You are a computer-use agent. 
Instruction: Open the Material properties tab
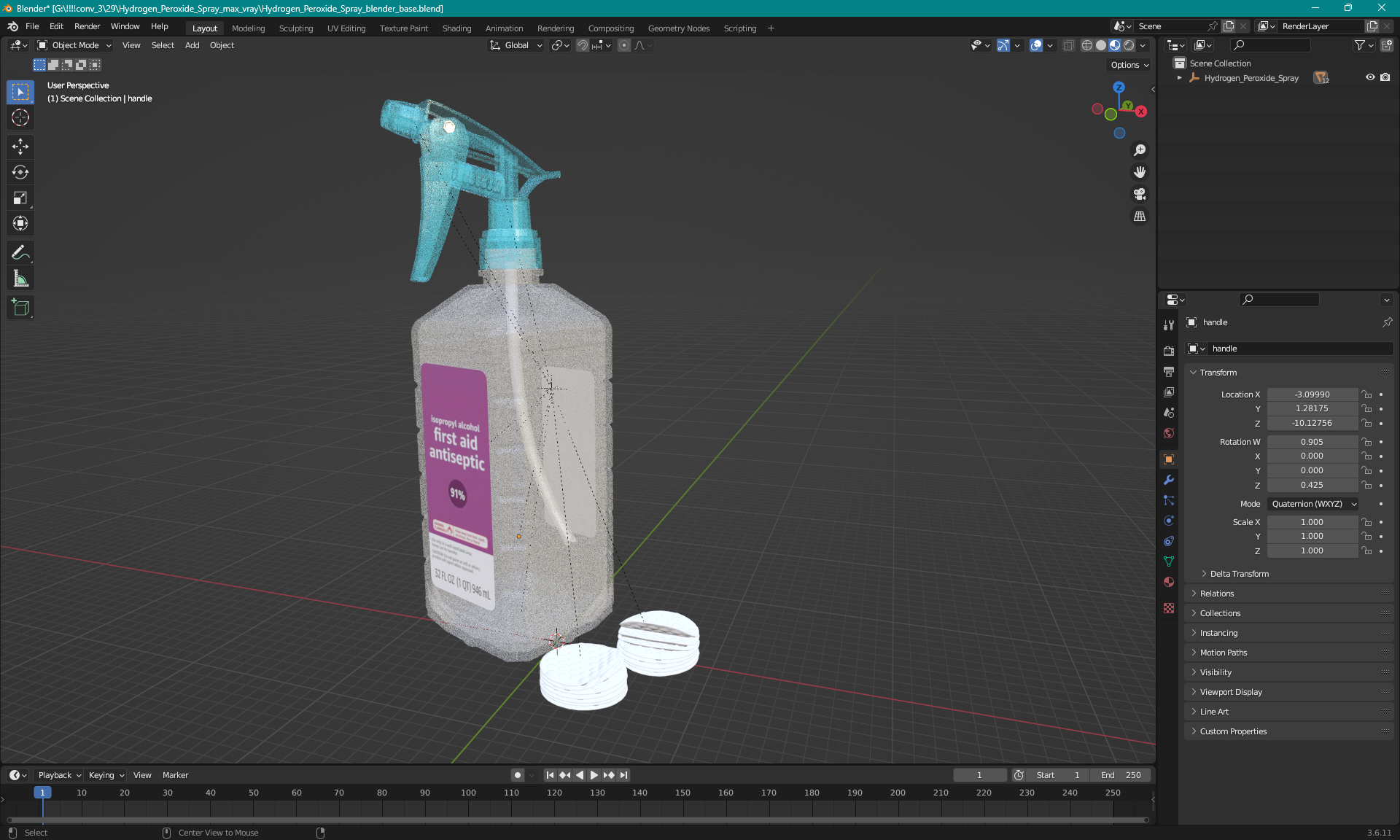point(1169,582)
